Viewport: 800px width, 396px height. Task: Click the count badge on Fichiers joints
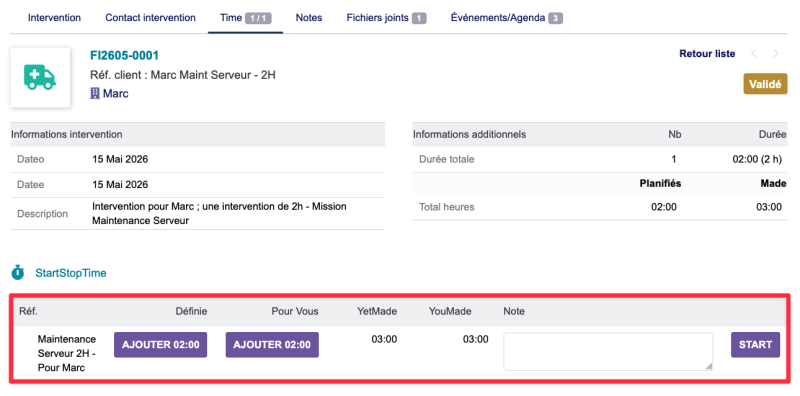[x=419, y=18]
